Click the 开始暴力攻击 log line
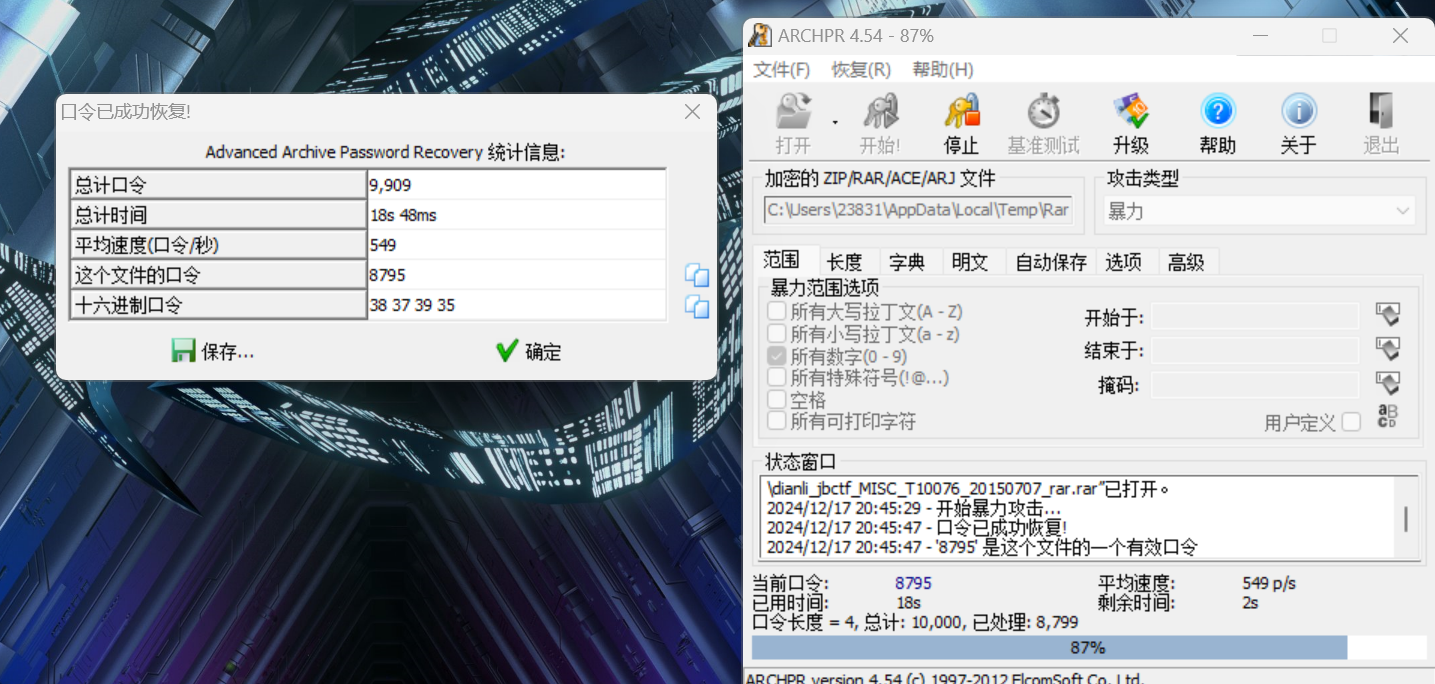This screenshot has height=684, width=1435. (x=914, y=508)
